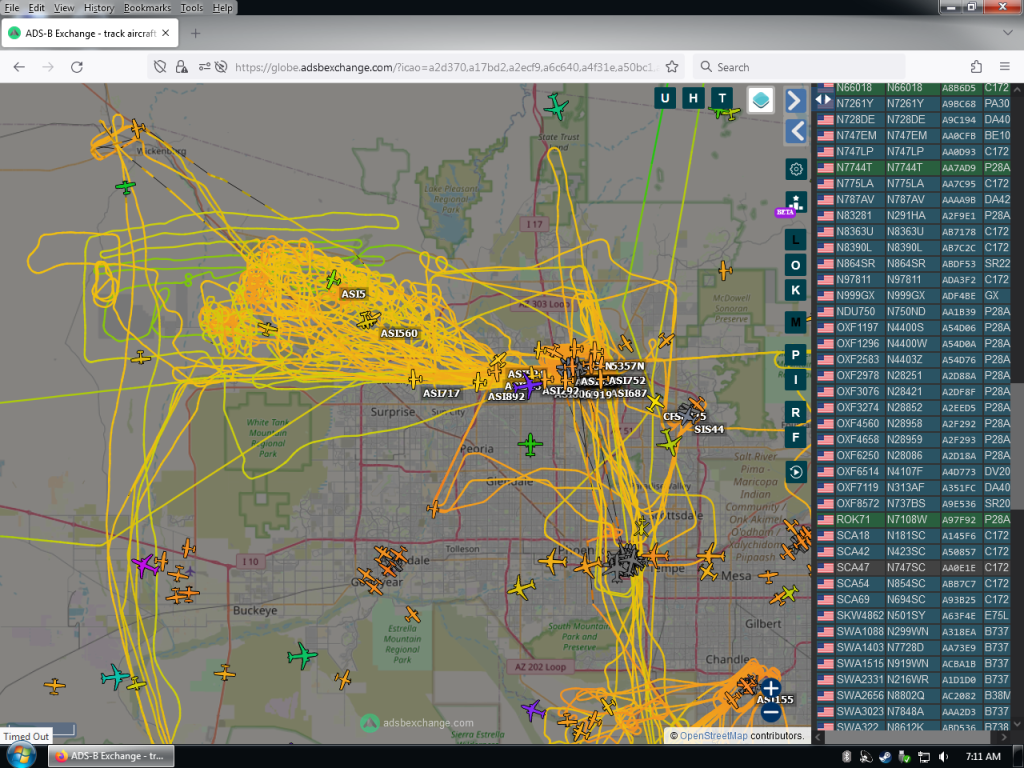Open the map settings gear
Screen dimensions: 1024x768
point(795,169)
